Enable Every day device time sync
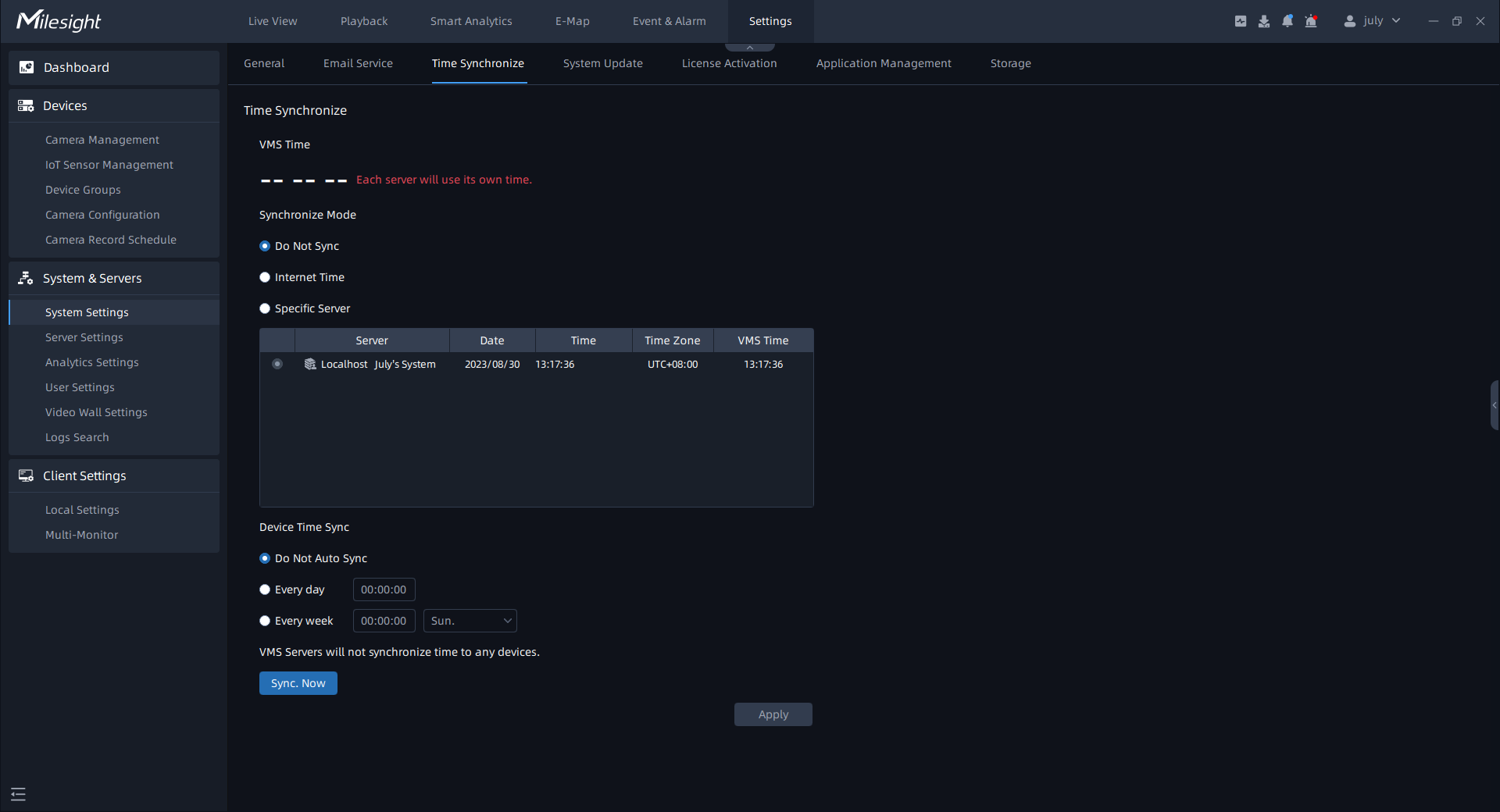Screen dimensions: 1500x812 [x=265, y=589]
